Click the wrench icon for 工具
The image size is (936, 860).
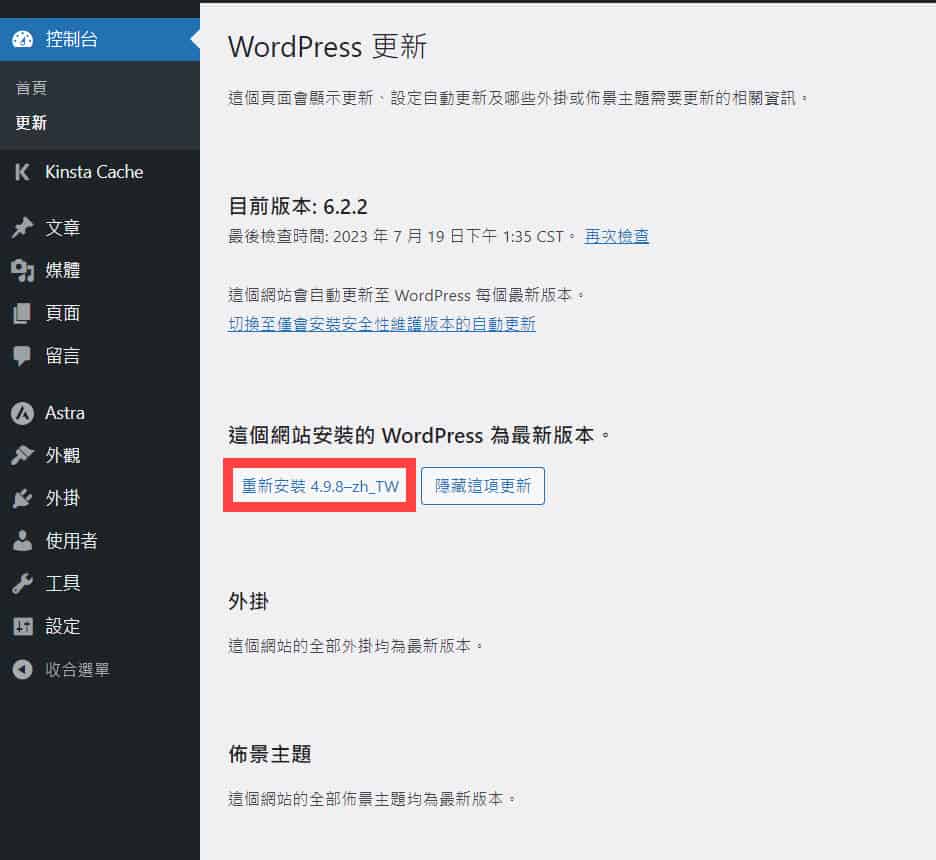pos(22,583)
